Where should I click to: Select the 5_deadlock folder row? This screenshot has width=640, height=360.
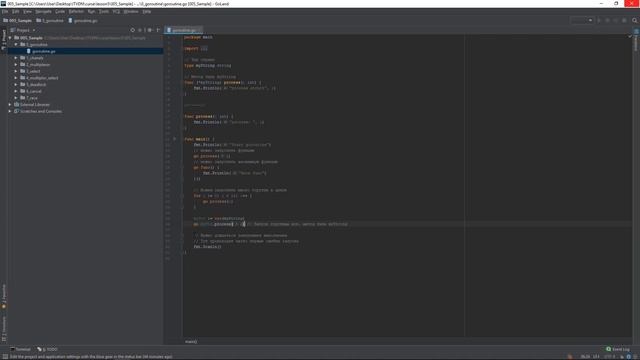click(86, 84)
